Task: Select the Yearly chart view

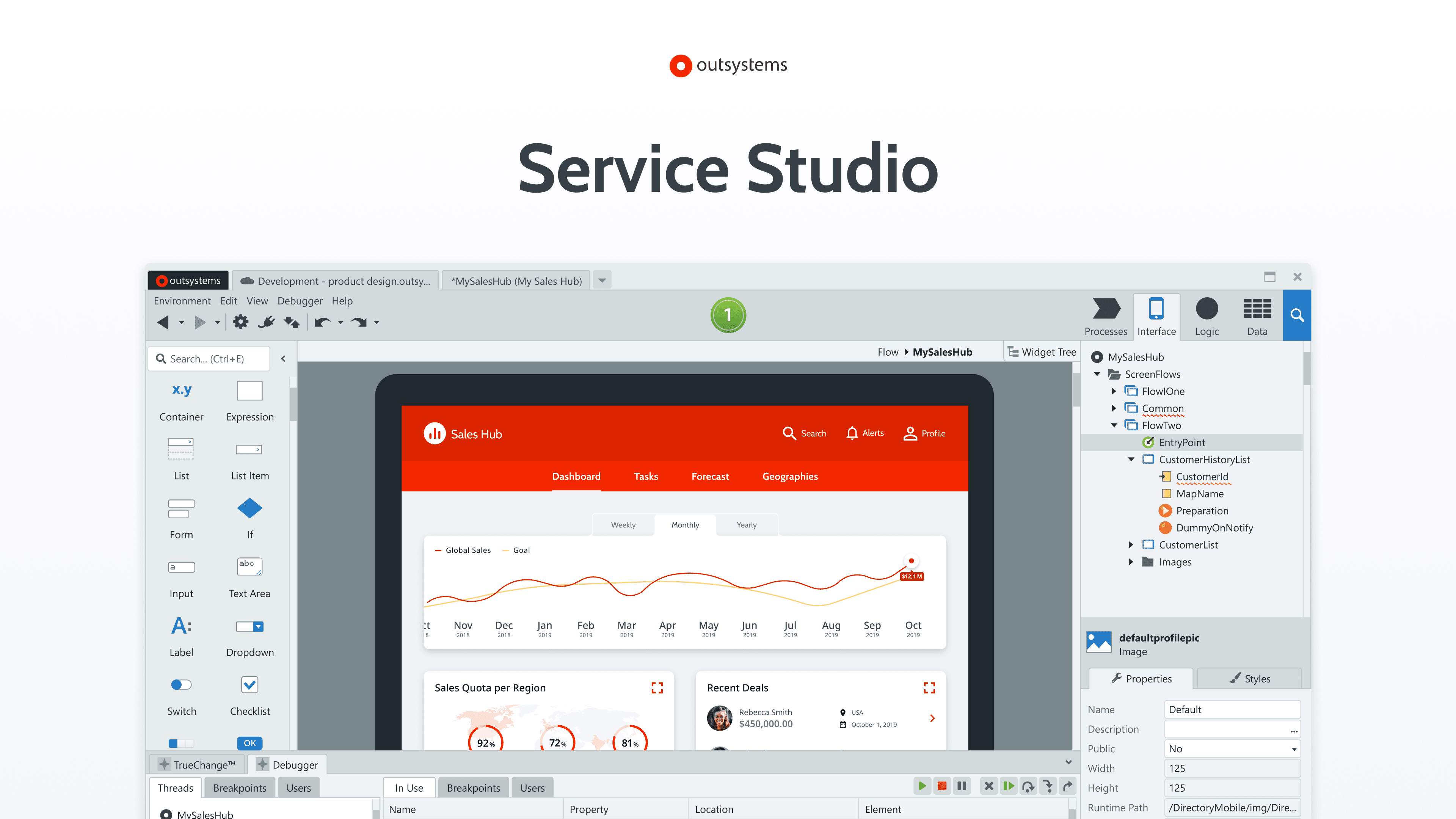Action: 747,524
